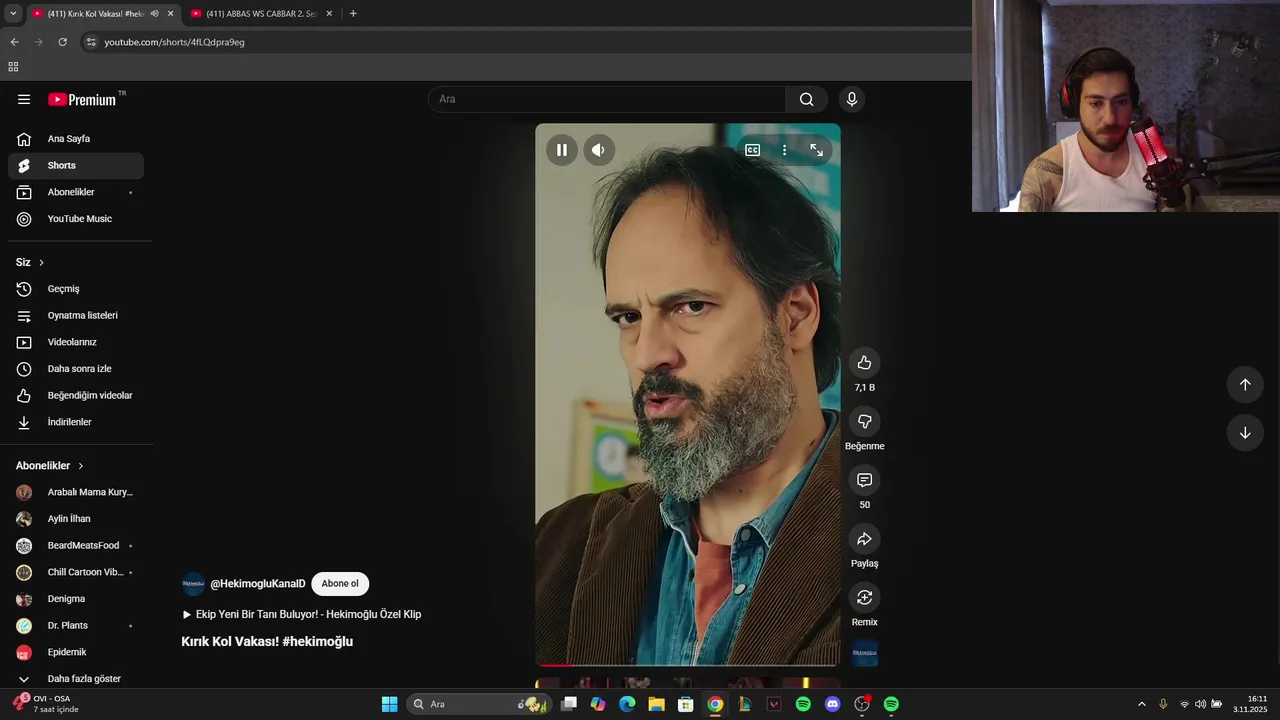Open the YouTube hamburger guide menu
The width and height of the screenshot is (1280, 720).
[x=24, y=99]
